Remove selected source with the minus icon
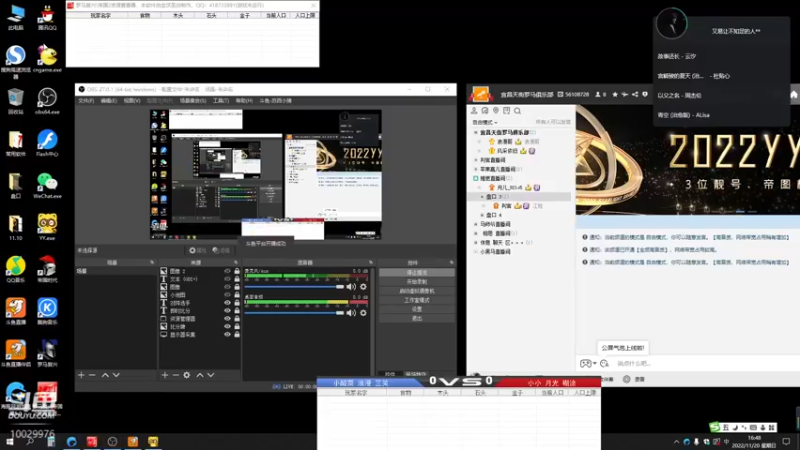Image resolution: width=800 pixels, height=450 pixels. (176, 375)
